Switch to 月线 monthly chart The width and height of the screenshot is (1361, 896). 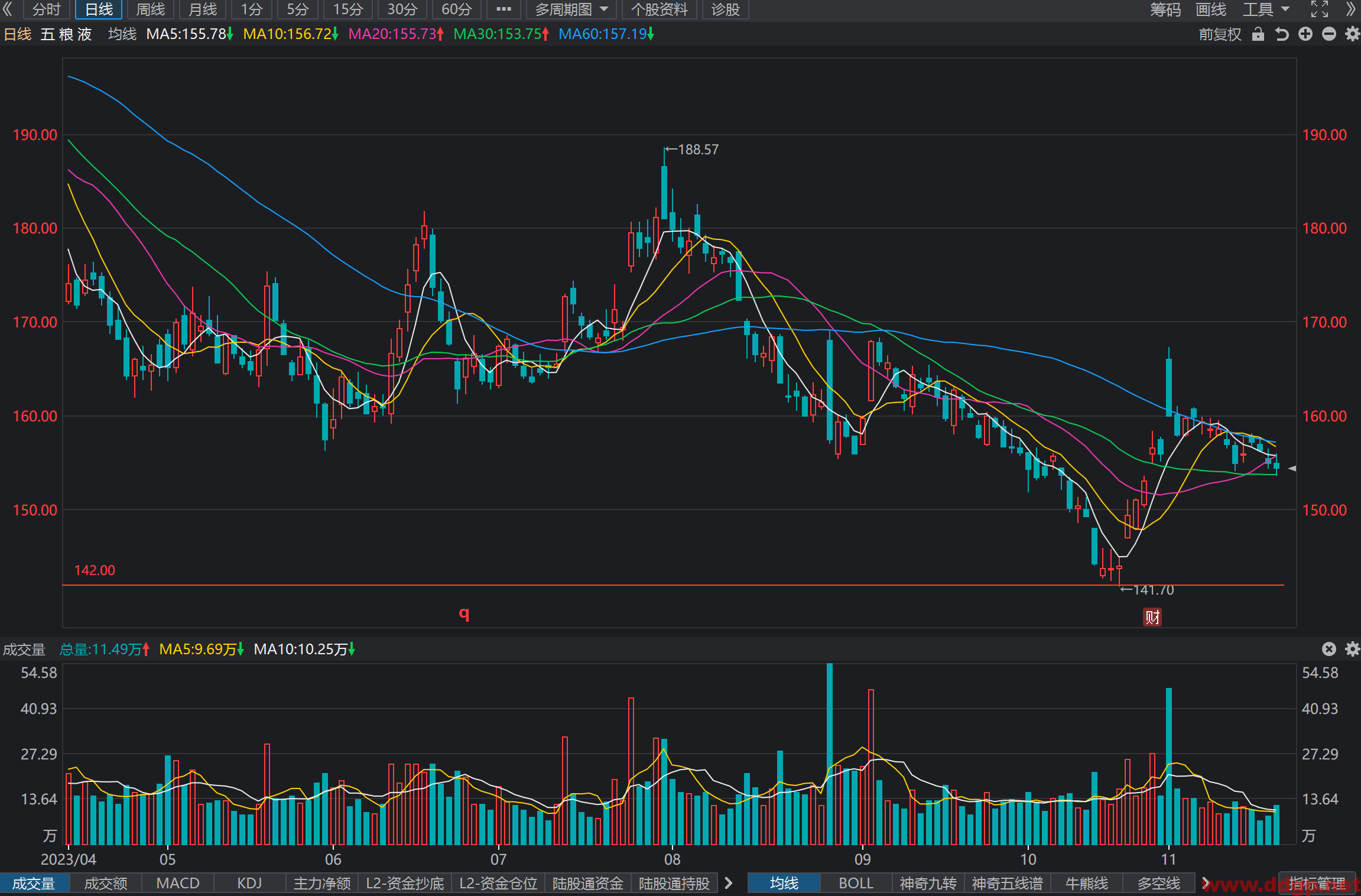(203, 9)
